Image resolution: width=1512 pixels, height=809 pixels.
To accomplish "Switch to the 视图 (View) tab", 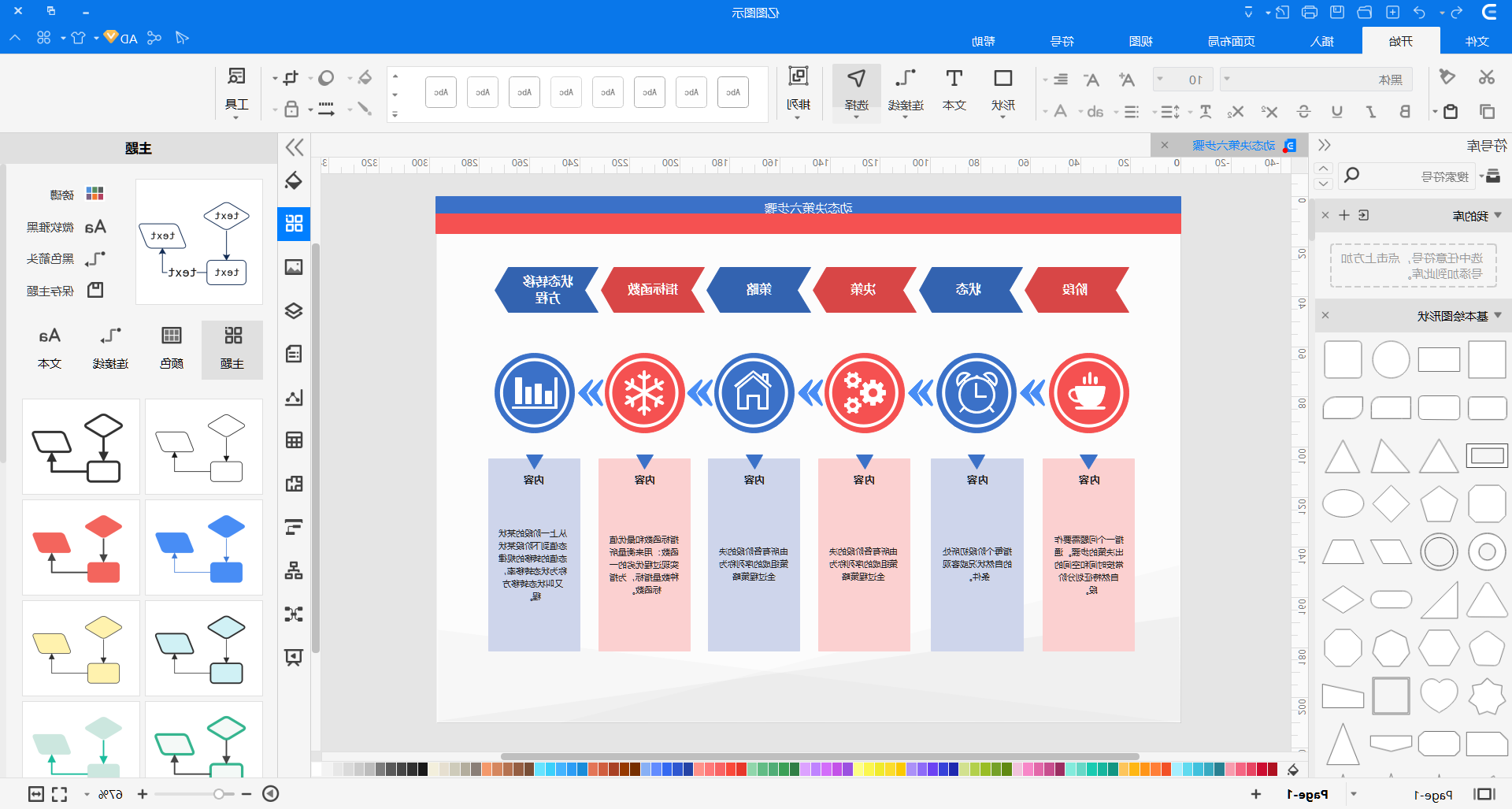I will coord(1141,41).
